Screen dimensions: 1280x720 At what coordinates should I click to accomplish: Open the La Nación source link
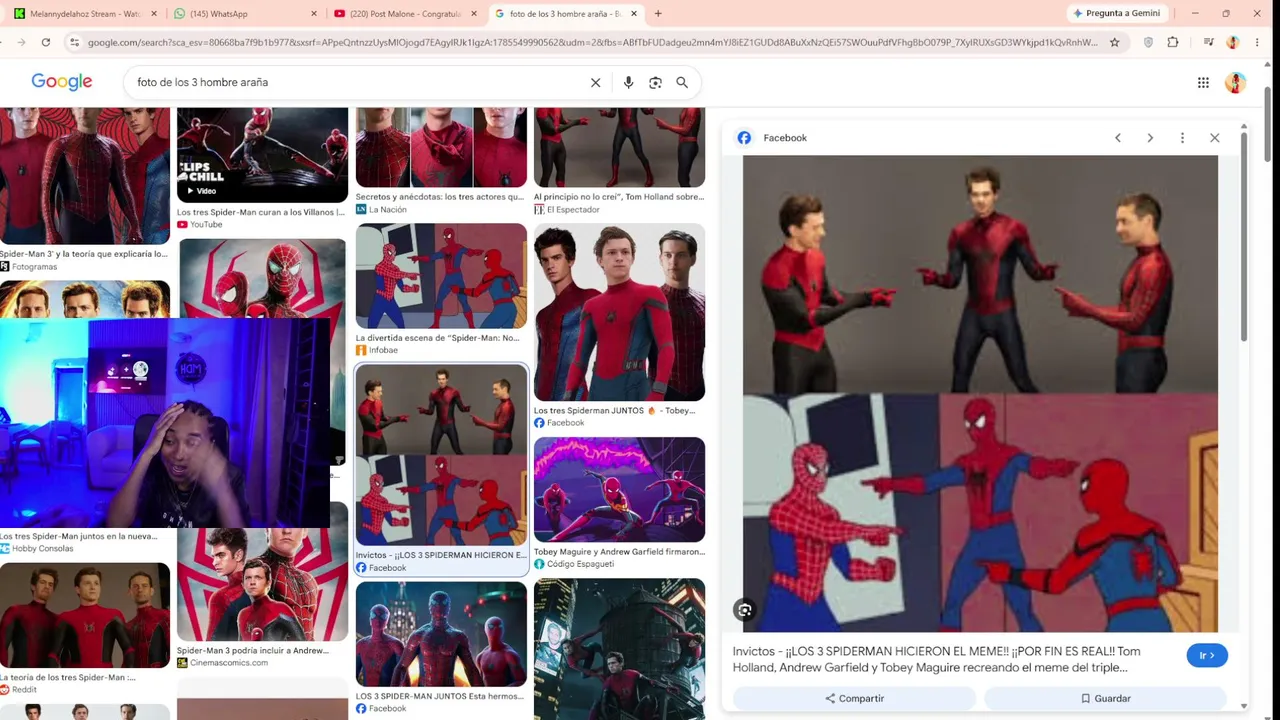[x=382, y=210]
